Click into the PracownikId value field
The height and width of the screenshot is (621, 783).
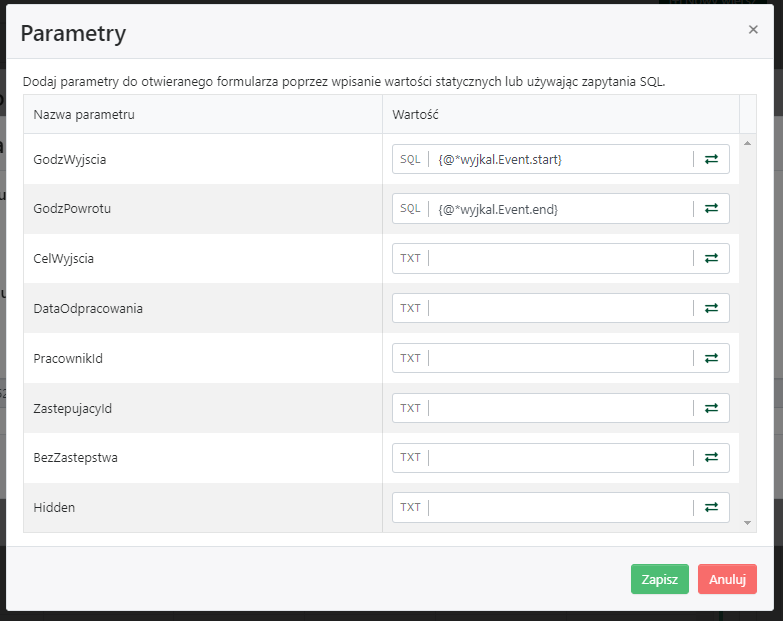pyautogui.click(x=560, y=358)
